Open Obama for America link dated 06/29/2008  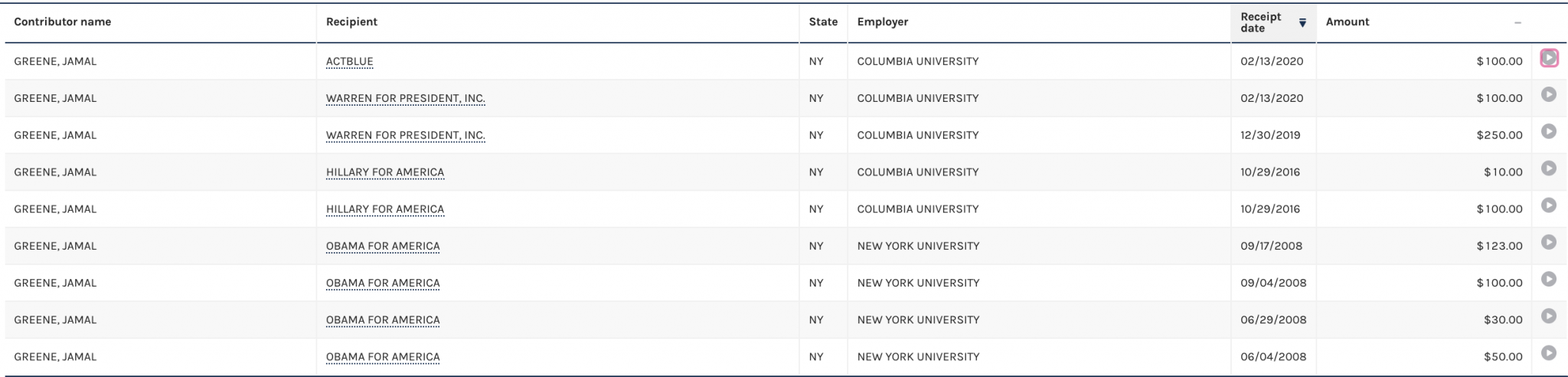pyautogui.click(x=382, y=320)
